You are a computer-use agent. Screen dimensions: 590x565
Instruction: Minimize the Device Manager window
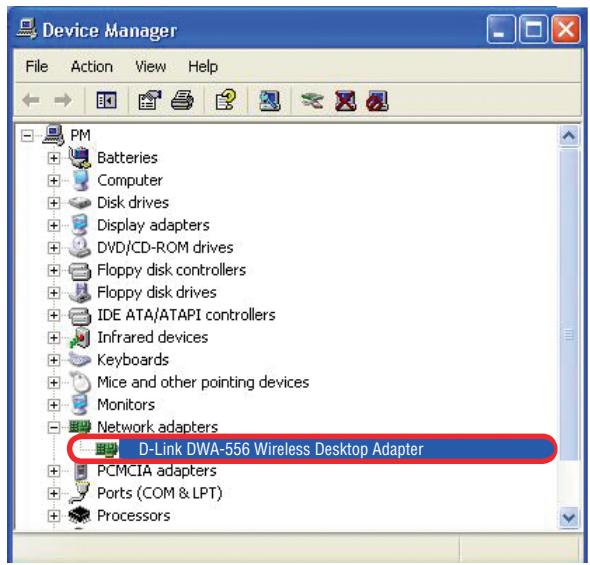coord(500,29)
